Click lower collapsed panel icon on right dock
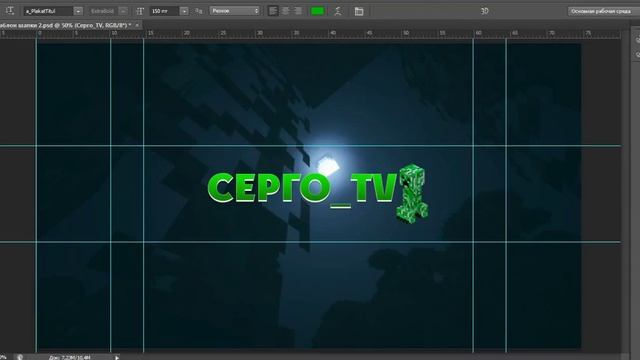 (637, 54)
